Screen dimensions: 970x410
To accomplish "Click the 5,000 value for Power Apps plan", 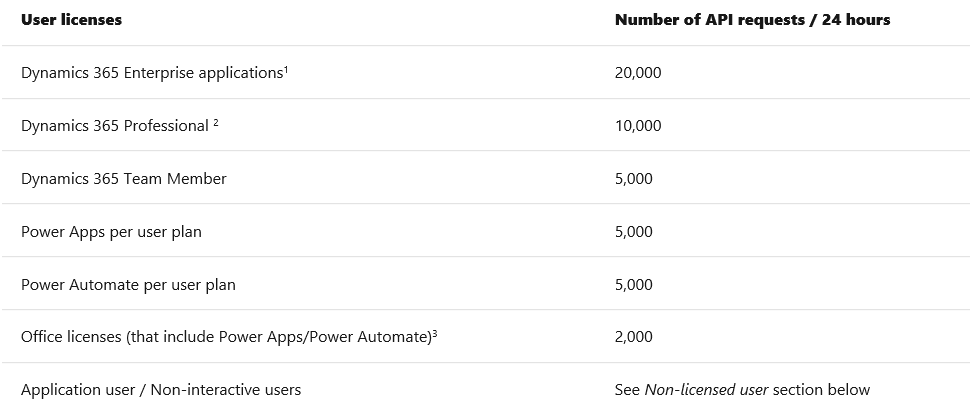I will [x=634, y=232].
